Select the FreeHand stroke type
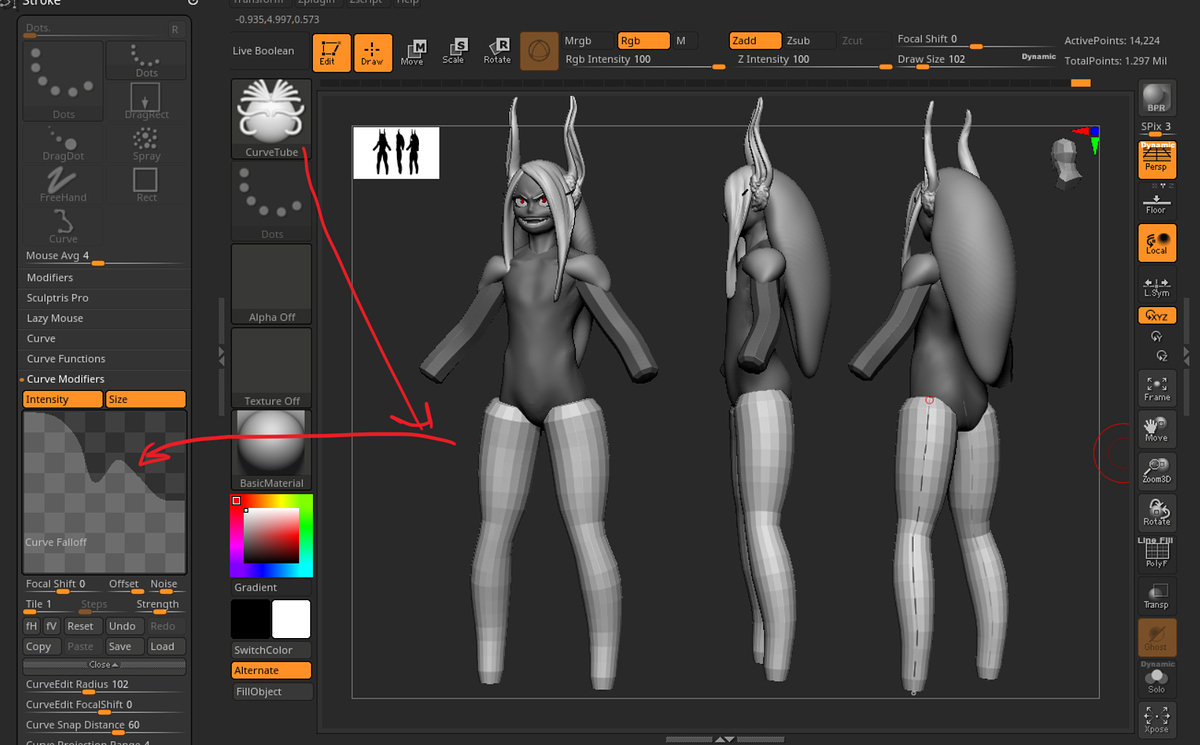Viewport: 1200px width, 745px height. click(x=63, y=184)
